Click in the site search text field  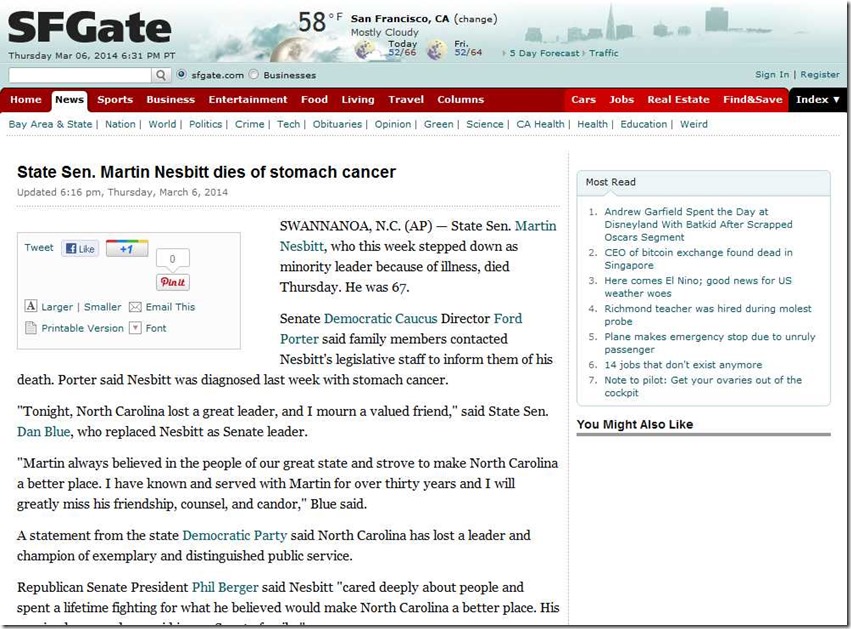(80, 75)
